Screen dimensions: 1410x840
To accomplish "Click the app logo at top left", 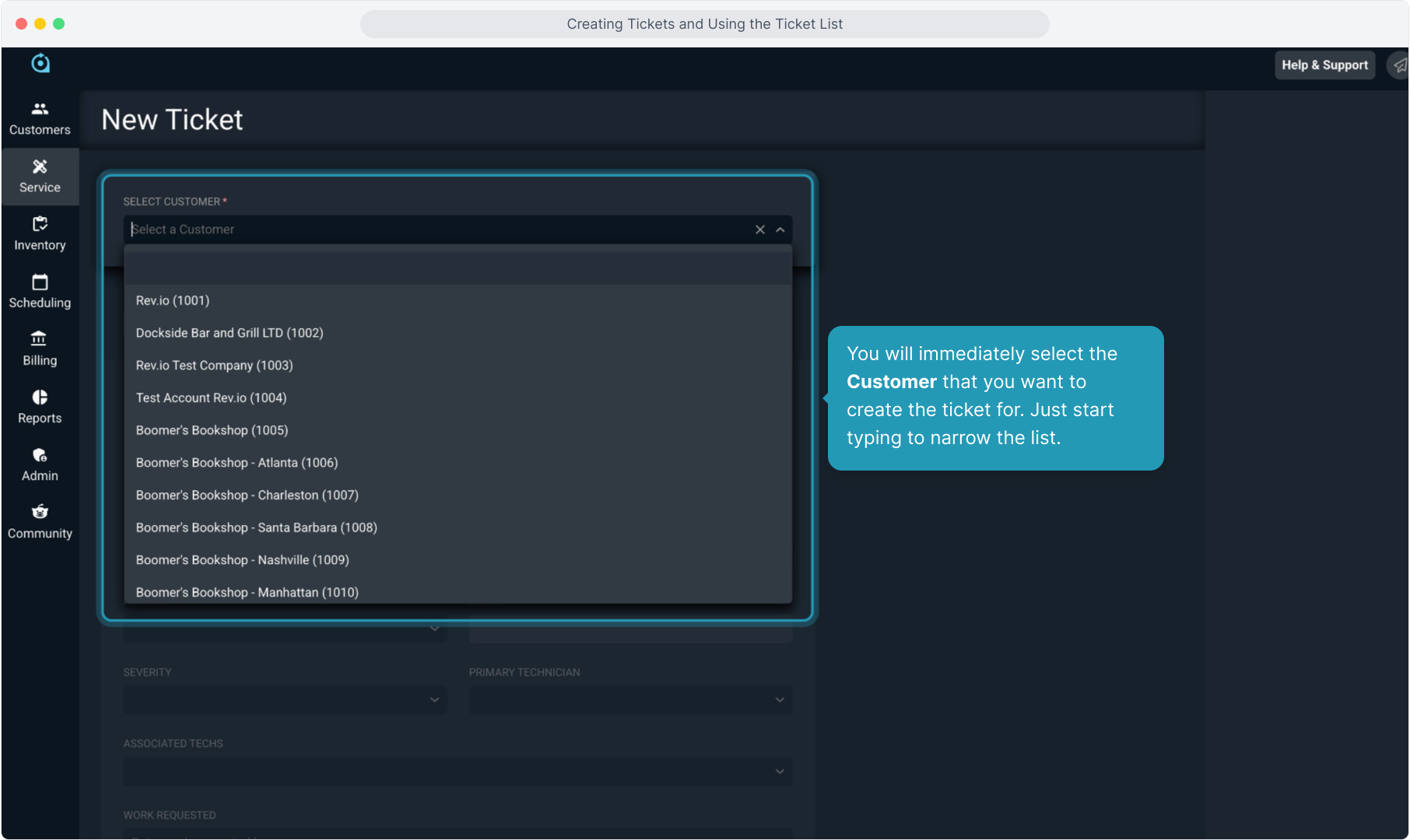I will pyautogui.click(x=40, y=64).
